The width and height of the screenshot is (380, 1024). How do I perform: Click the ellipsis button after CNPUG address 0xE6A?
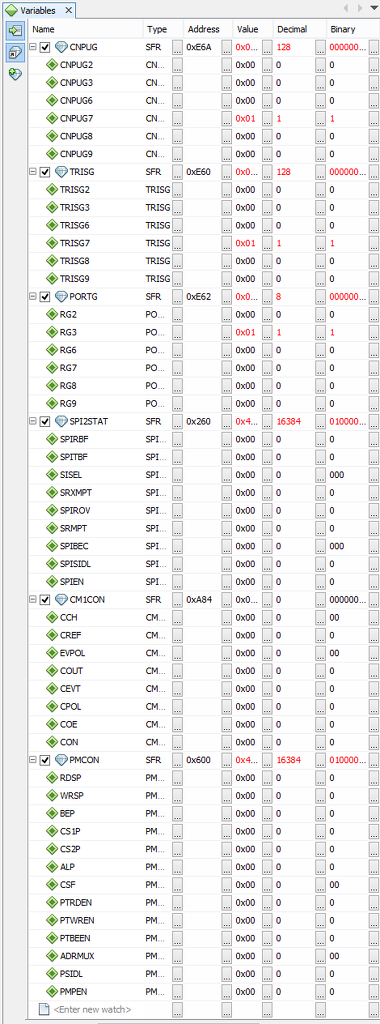click(x=227, y=47)
